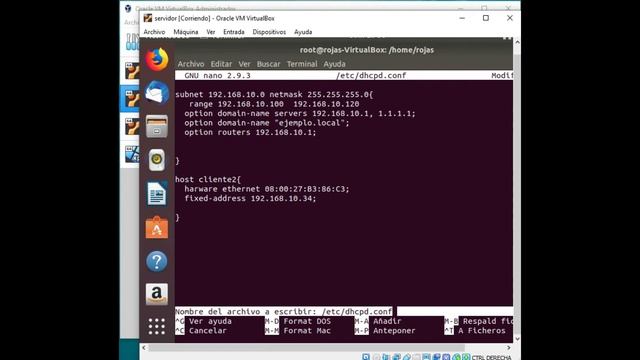Open VirtualBox window Ver menu

(211, 32)
